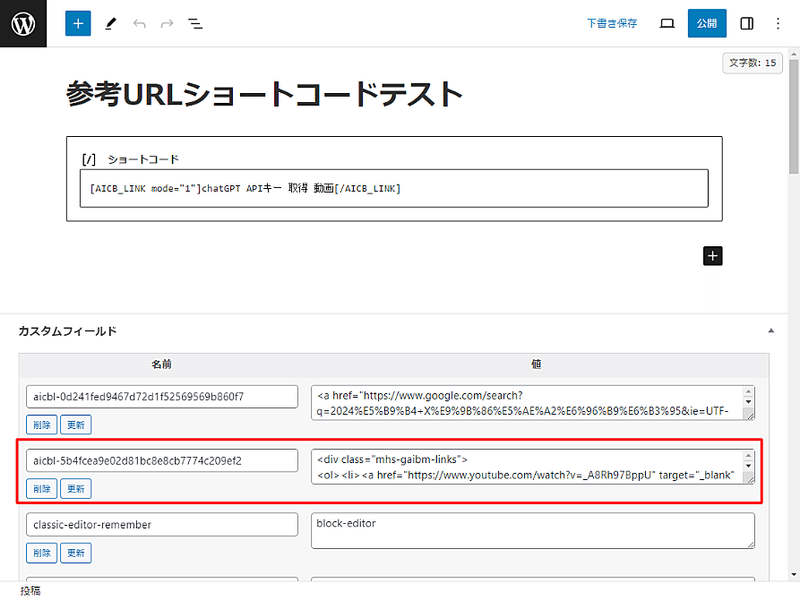Edit the classic-editor-remember name field
The height and width of the screenshot is (600, 800).
162,524
